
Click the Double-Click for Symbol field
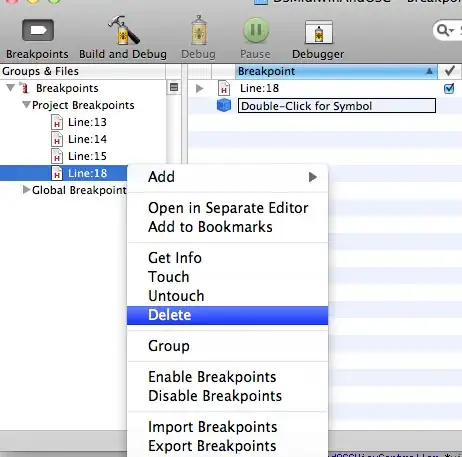[337, 106]
